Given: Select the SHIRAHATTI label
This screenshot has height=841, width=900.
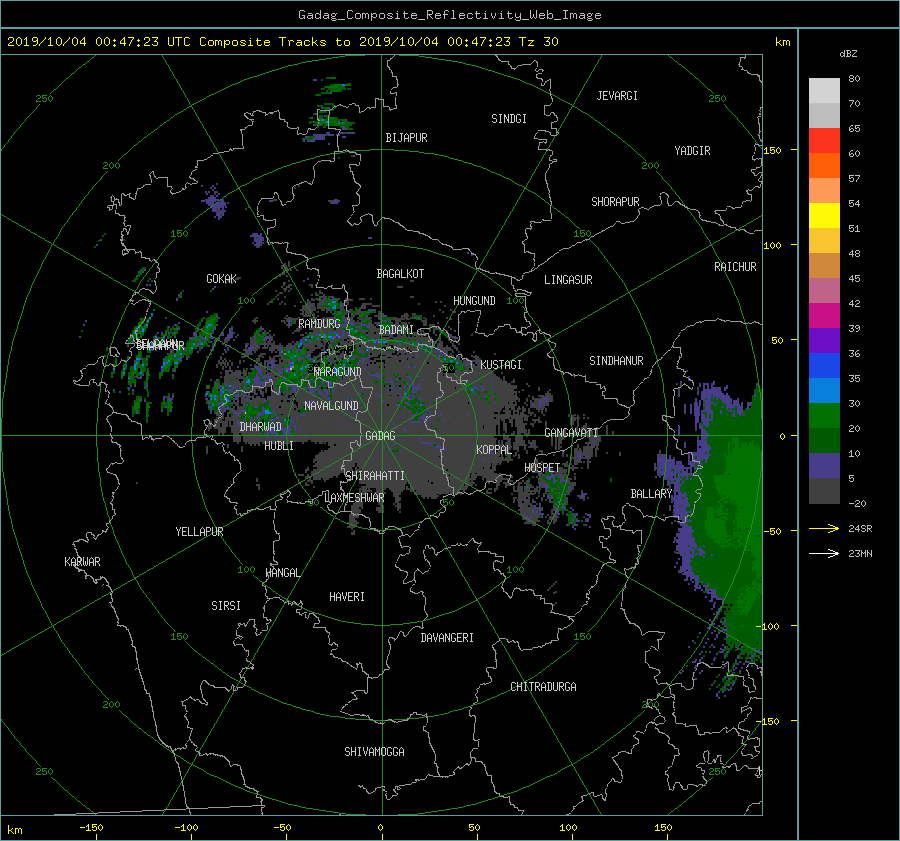Looking at the screenshot, I should (x=375, y=476).
